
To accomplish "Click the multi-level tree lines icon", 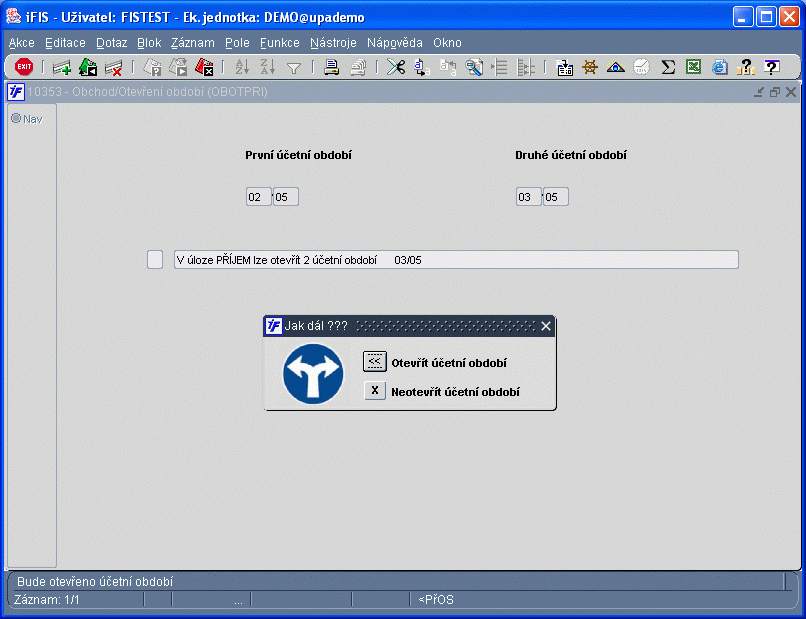I will tap(525, 67).
